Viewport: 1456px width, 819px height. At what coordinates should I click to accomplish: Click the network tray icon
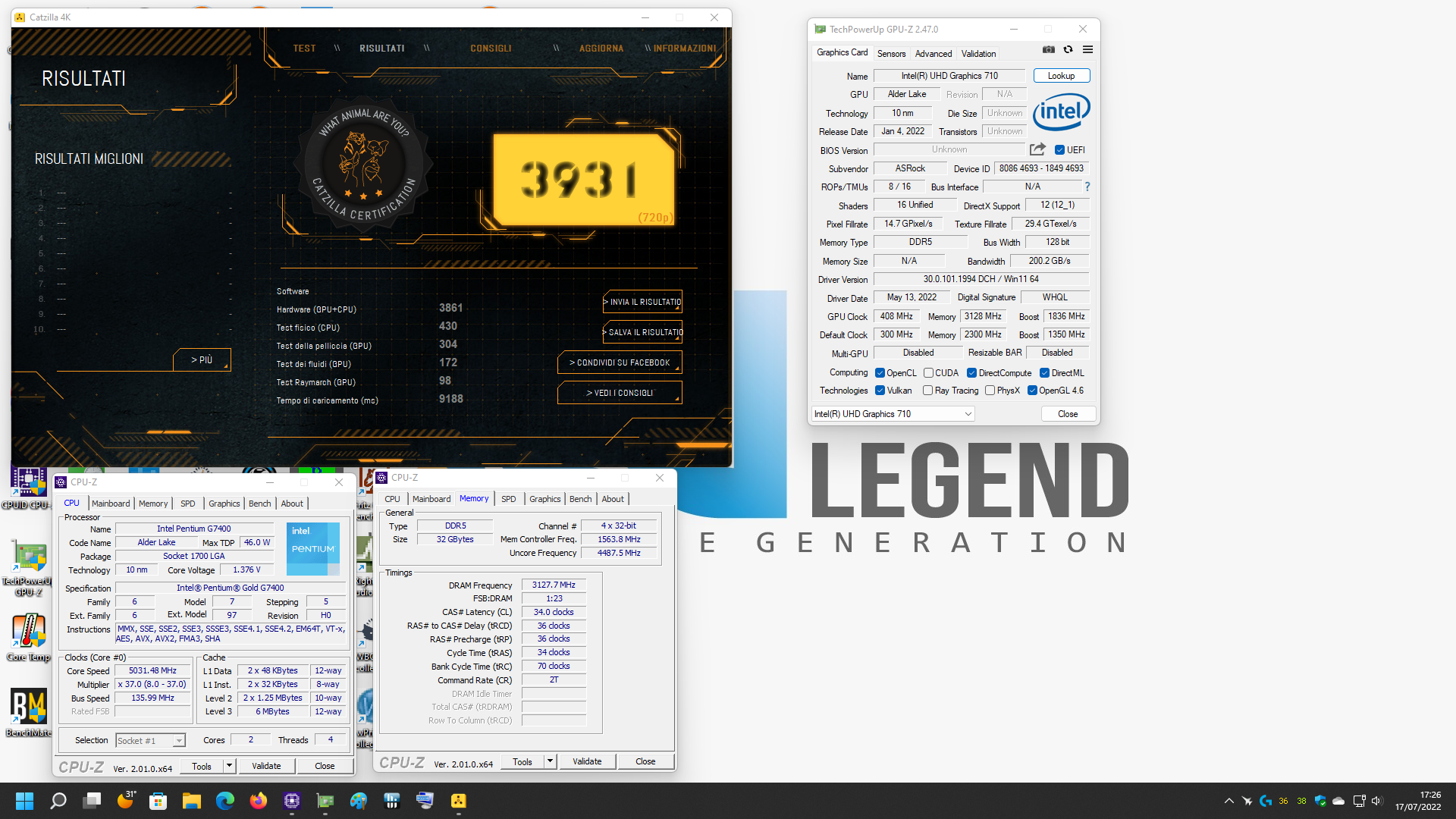click(1359, 801)
